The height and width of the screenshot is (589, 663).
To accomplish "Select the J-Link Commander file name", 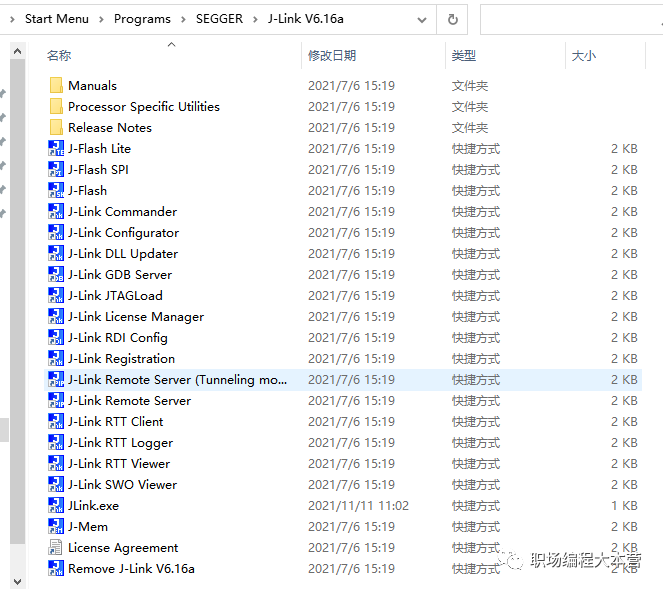I will tap(123, 211).
